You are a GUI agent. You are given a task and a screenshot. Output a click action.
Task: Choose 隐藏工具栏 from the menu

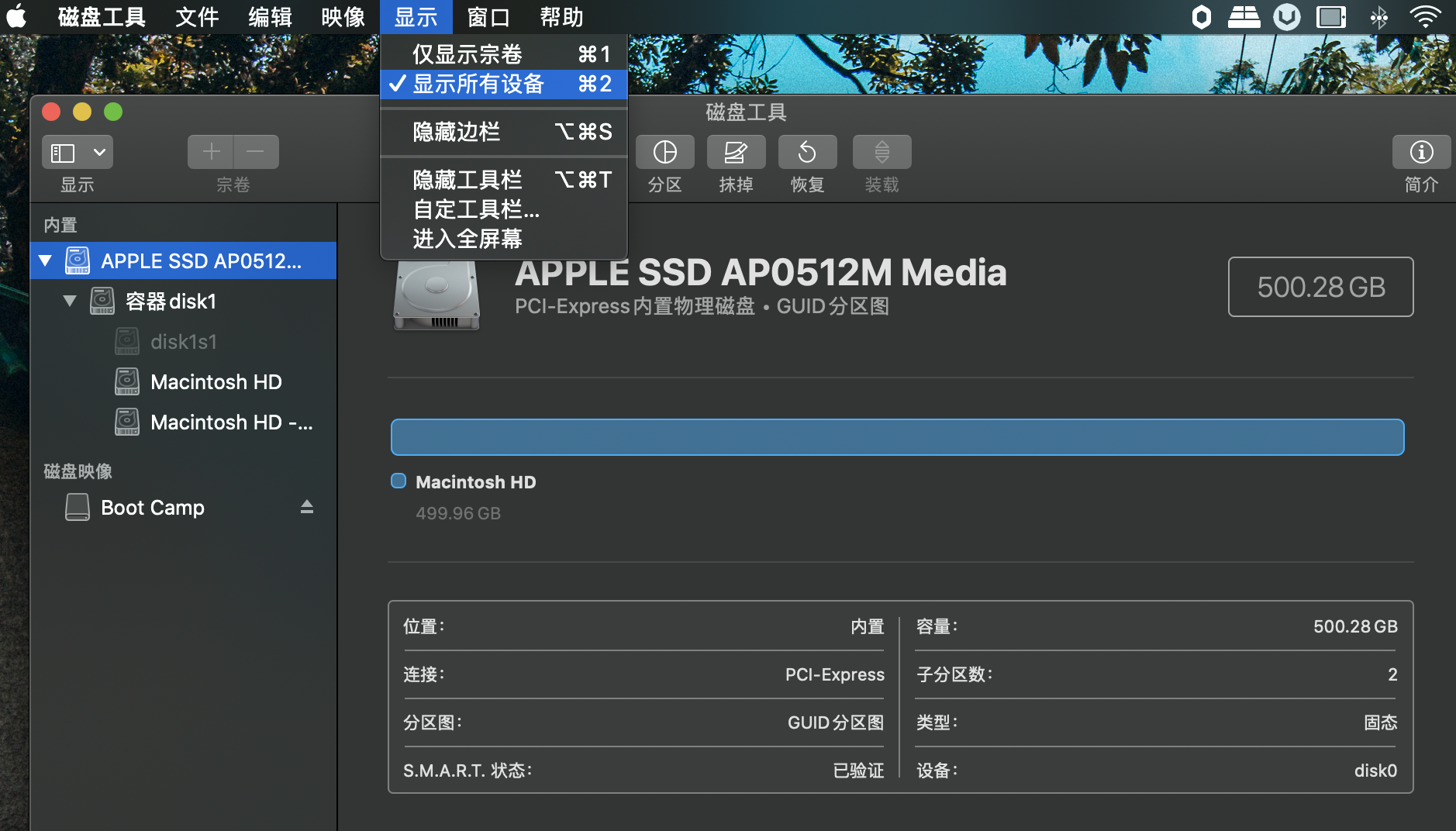[504, 180]
